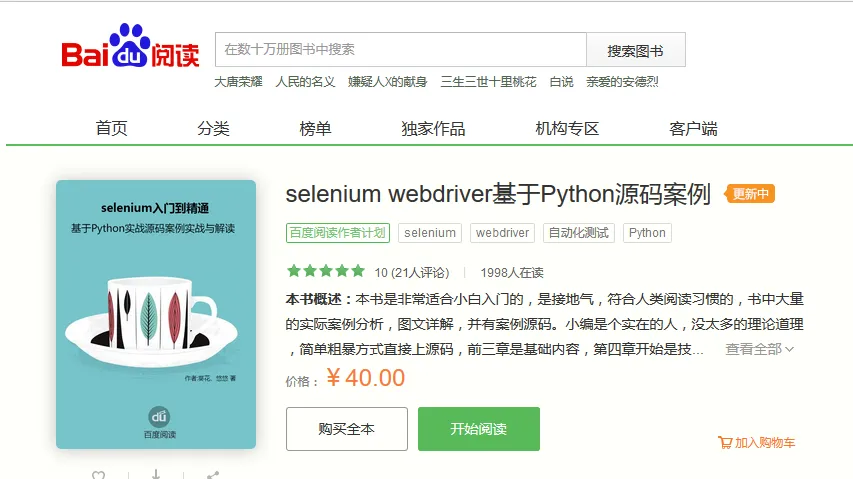
Task: Click the share icon below book cover
Action: click(x=213, y=475)
